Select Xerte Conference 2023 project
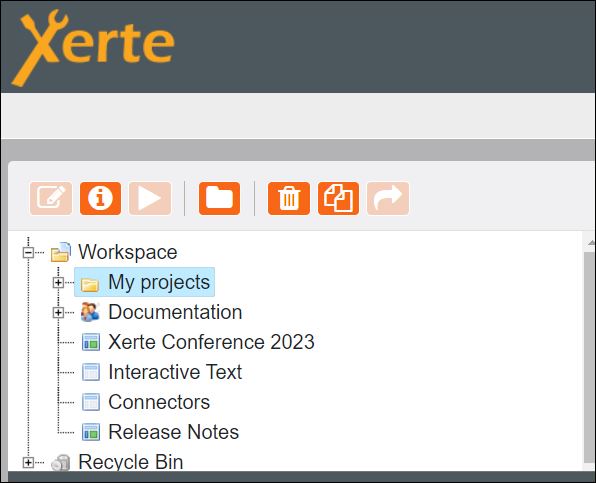Viewport: 596px width, 483px height. [x=211, y=342]
